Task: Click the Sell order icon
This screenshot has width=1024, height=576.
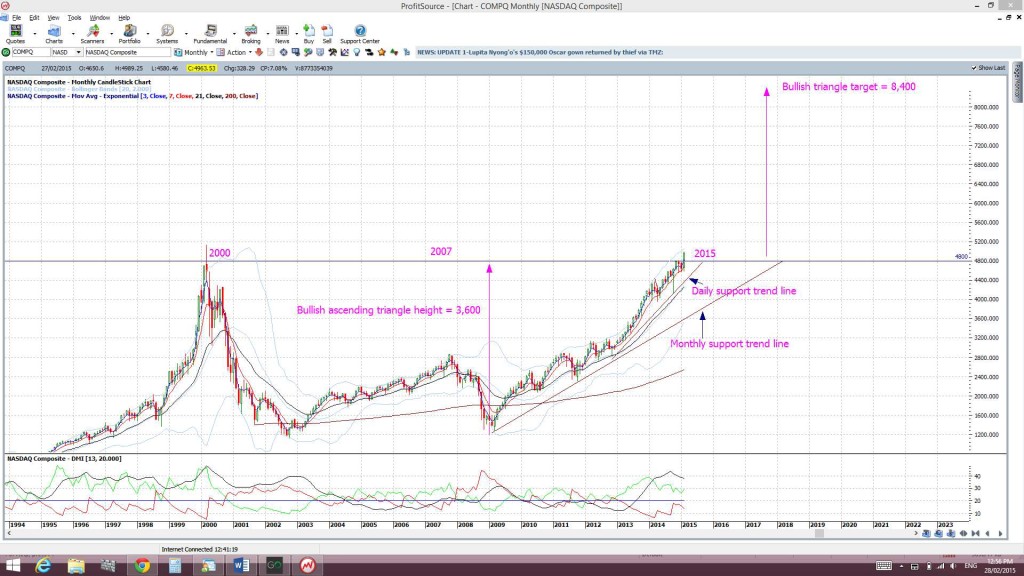Action: (x=327, y=33)
